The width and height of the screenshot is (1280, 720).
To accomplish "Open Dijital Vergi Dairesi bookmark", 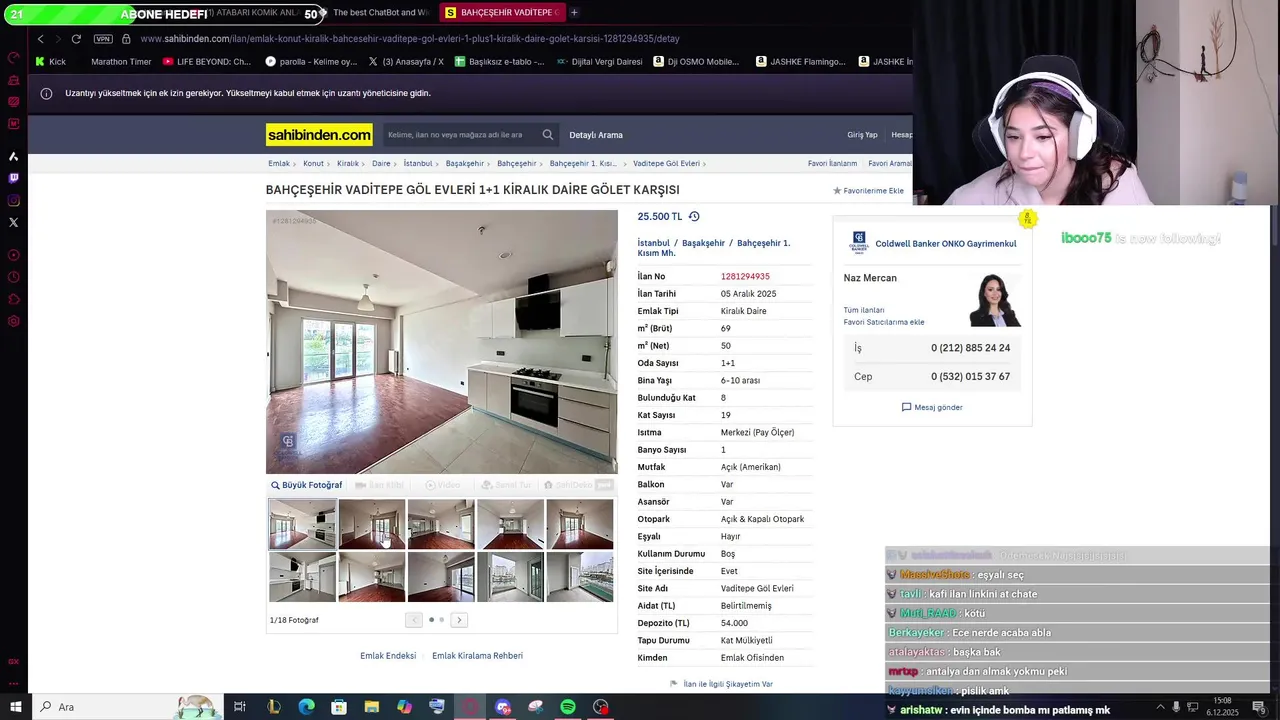I will (600, 61).
